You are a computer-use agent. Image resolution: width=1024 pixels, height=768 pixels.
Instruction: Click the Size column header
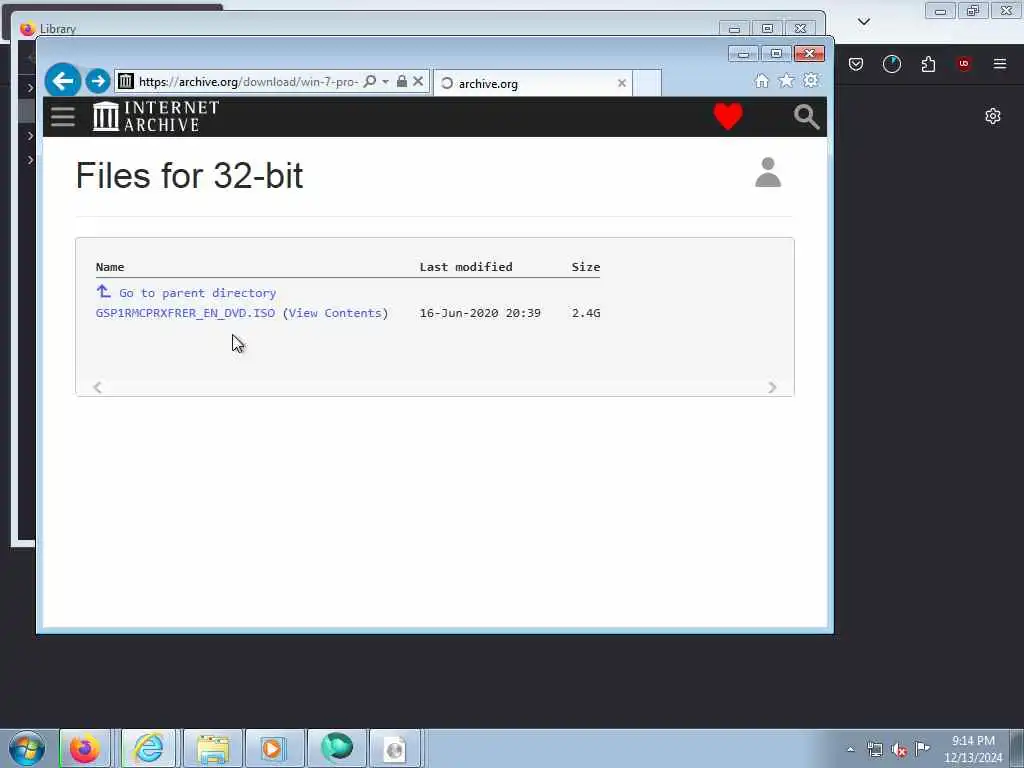tap(586, 266)
